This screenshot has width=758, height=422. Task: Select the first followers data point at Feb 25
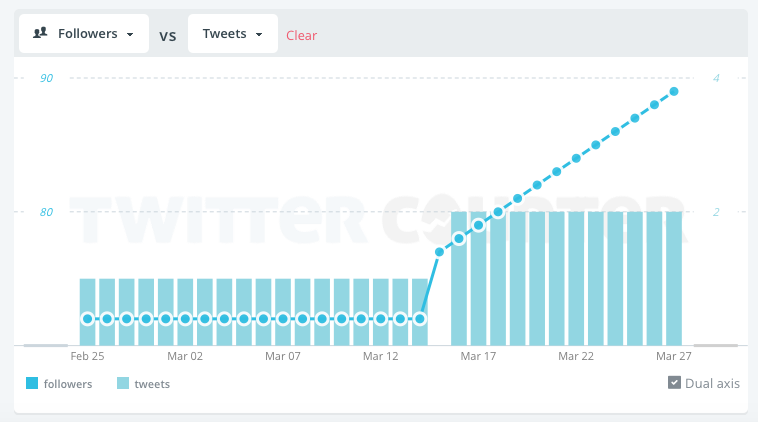[87, 318]
